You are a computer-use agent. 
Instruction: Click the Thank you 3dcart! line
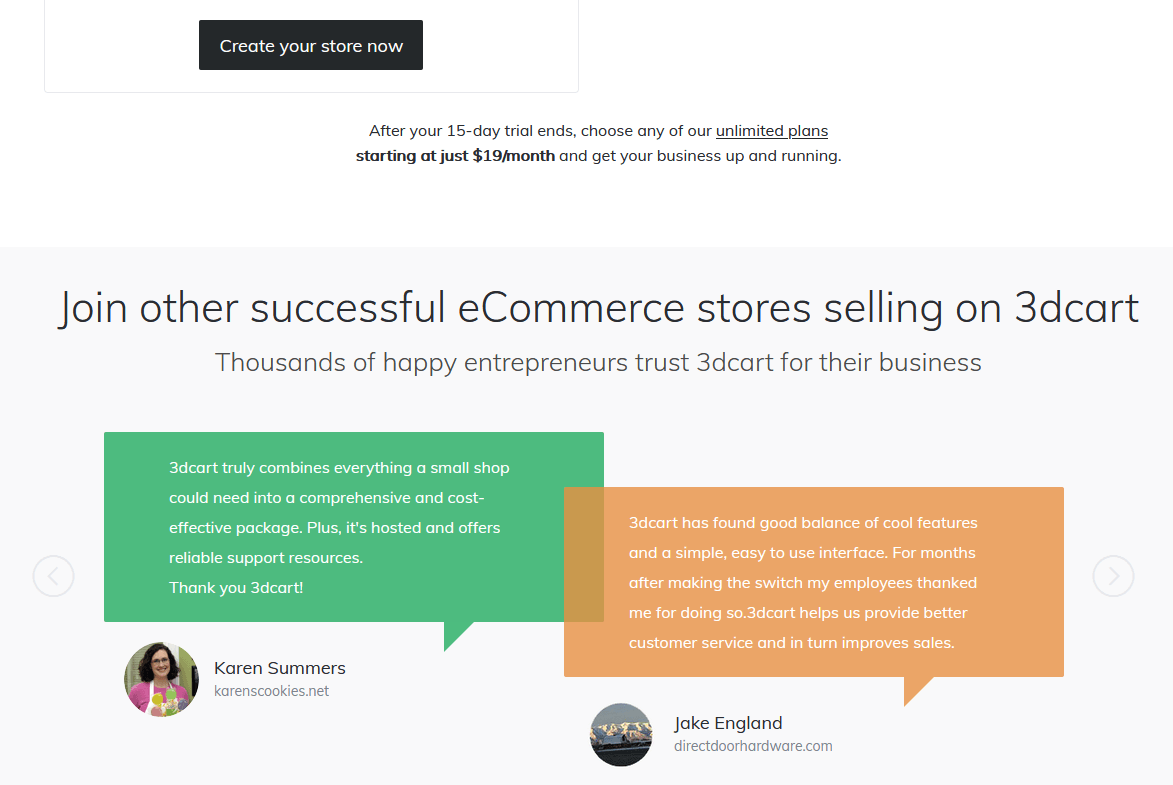point(236,587)
